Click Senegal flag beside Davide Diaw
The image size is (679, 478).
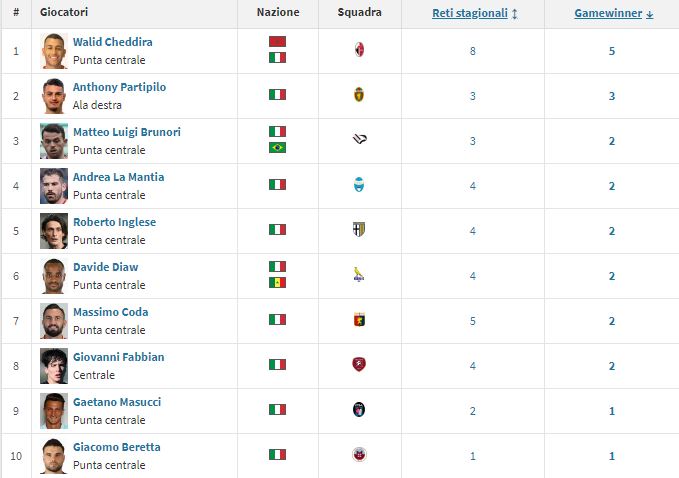[x=277, y=283]
